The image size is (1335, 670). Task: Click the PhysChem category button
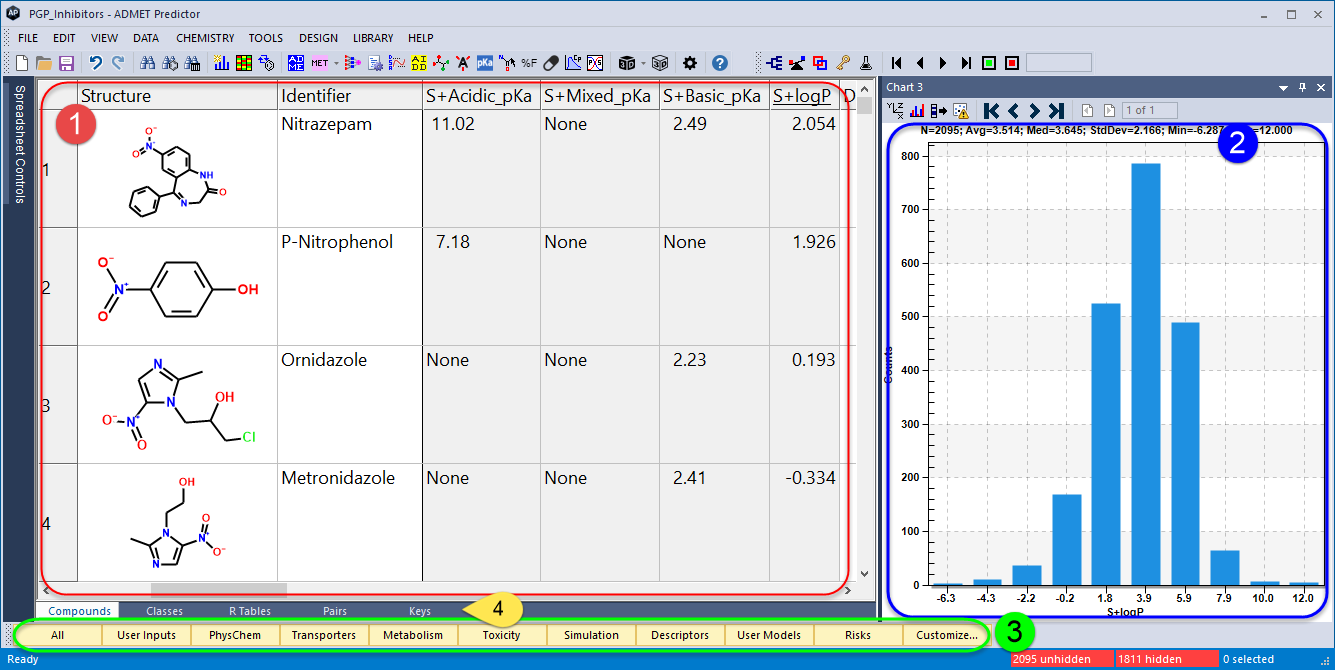coord(235,635)
